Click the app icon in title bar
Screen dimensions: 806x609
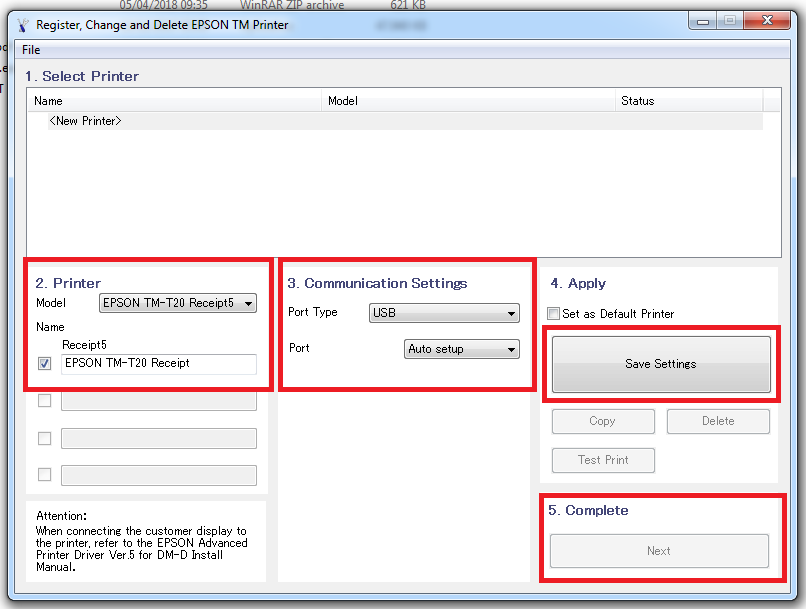point(22,24)
